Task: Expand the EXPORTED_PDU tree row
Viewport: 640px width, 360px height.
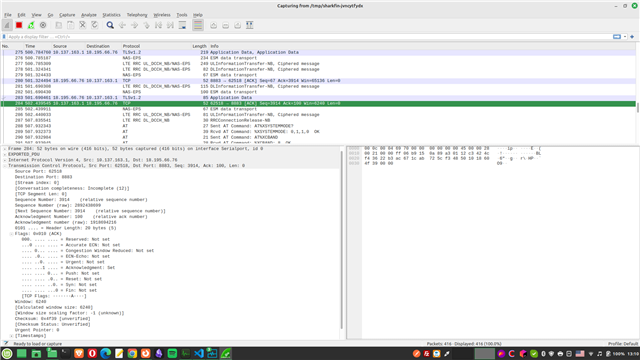Action: tap(5, 155)
